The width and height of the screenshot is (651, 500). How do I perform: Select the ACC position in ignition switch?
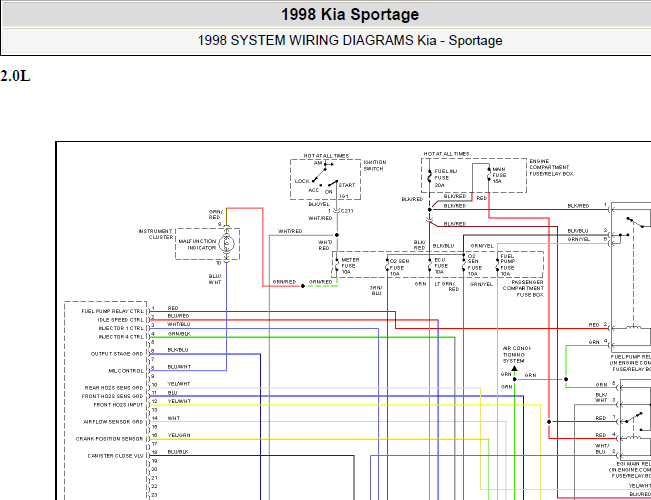(x=313, y=190)
